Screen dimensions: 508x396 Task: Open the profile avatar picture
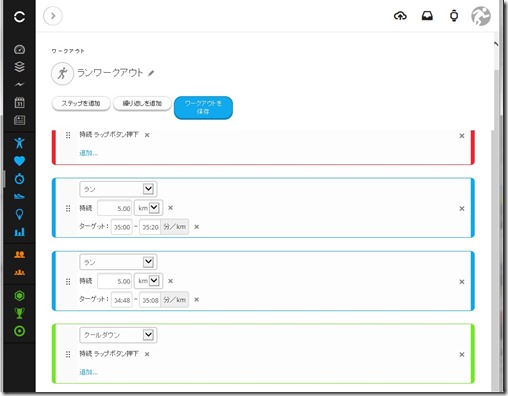point(481,16)
